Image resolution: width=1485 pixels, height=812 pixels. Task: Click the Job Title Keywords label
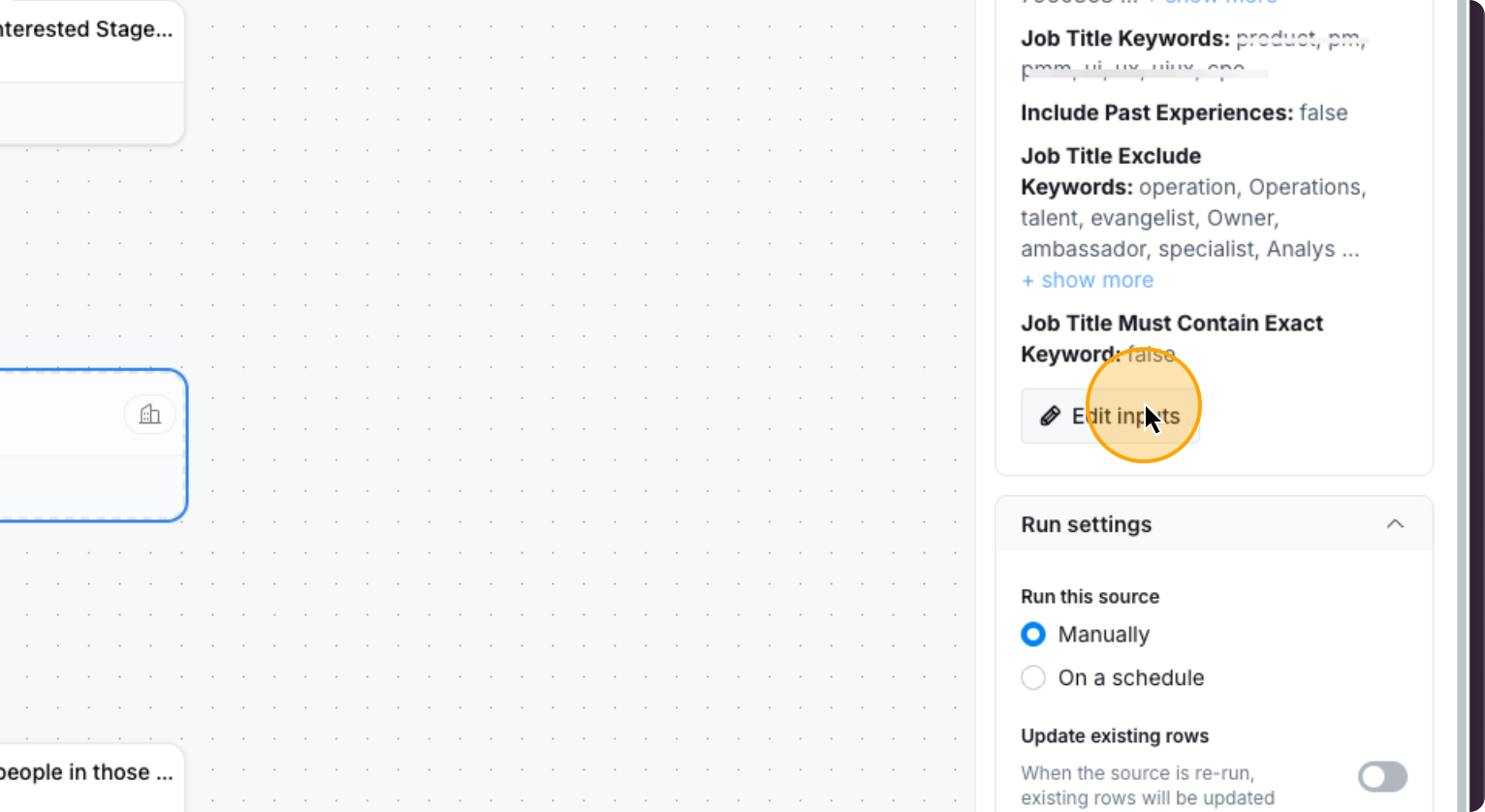pyautogui.click(x=1124, y=39)
